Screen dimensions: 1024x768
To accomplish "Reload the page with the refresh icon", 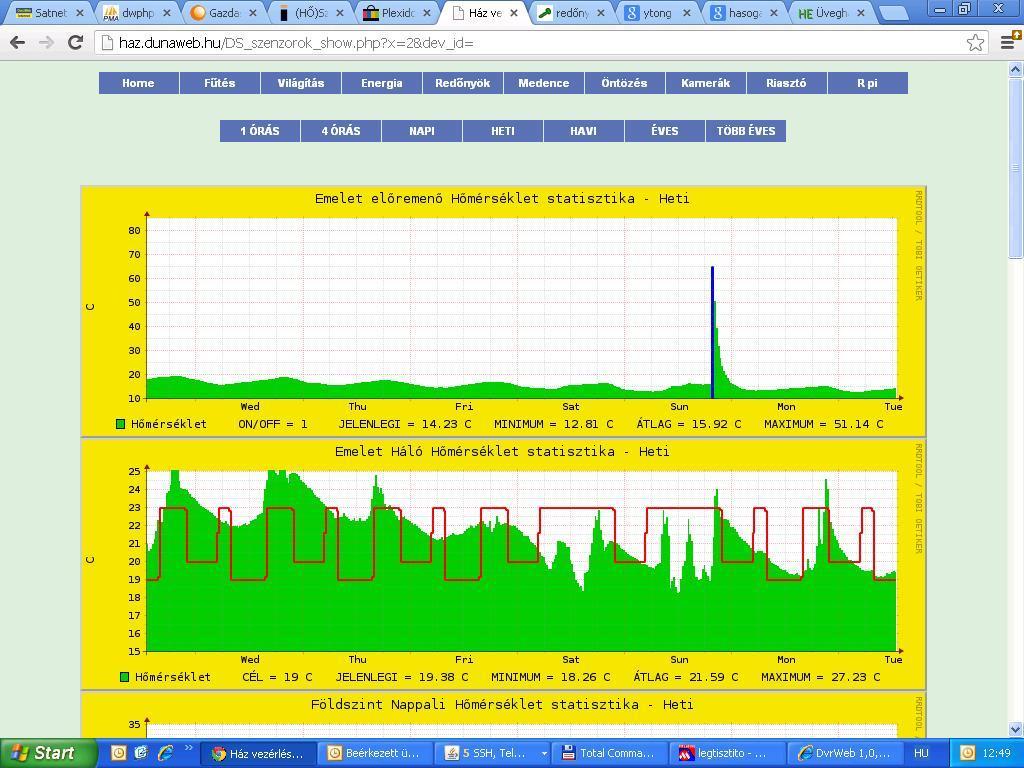I will pos(75,42).
